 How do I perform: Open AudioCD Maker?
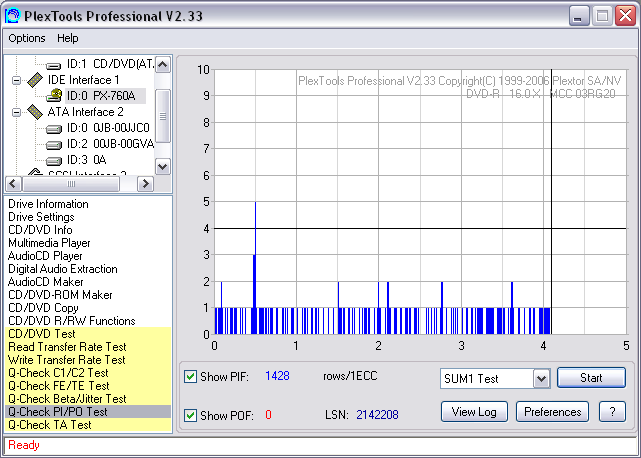[45, 282]
